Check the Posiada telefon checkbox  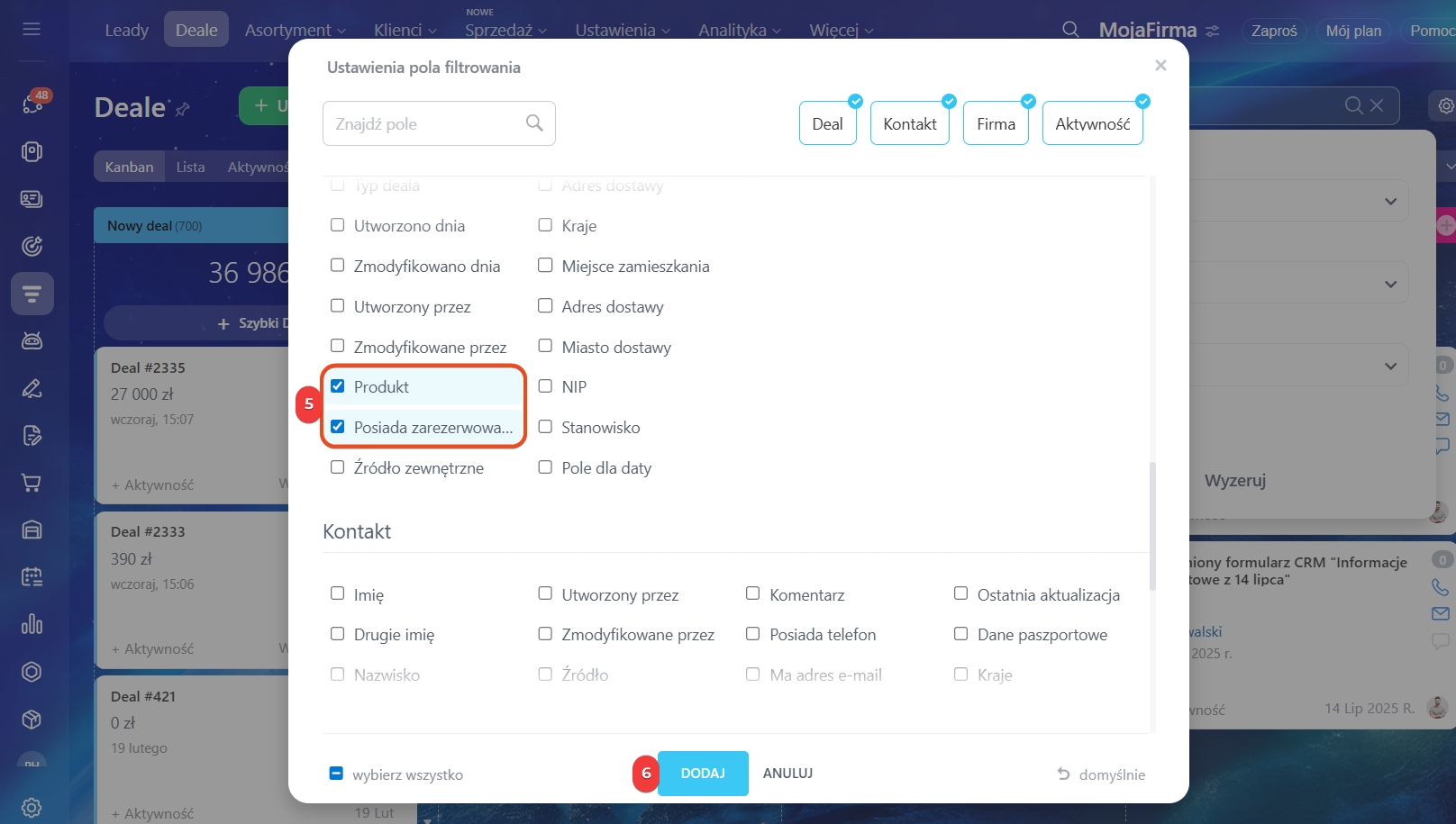tap(753, 634)
